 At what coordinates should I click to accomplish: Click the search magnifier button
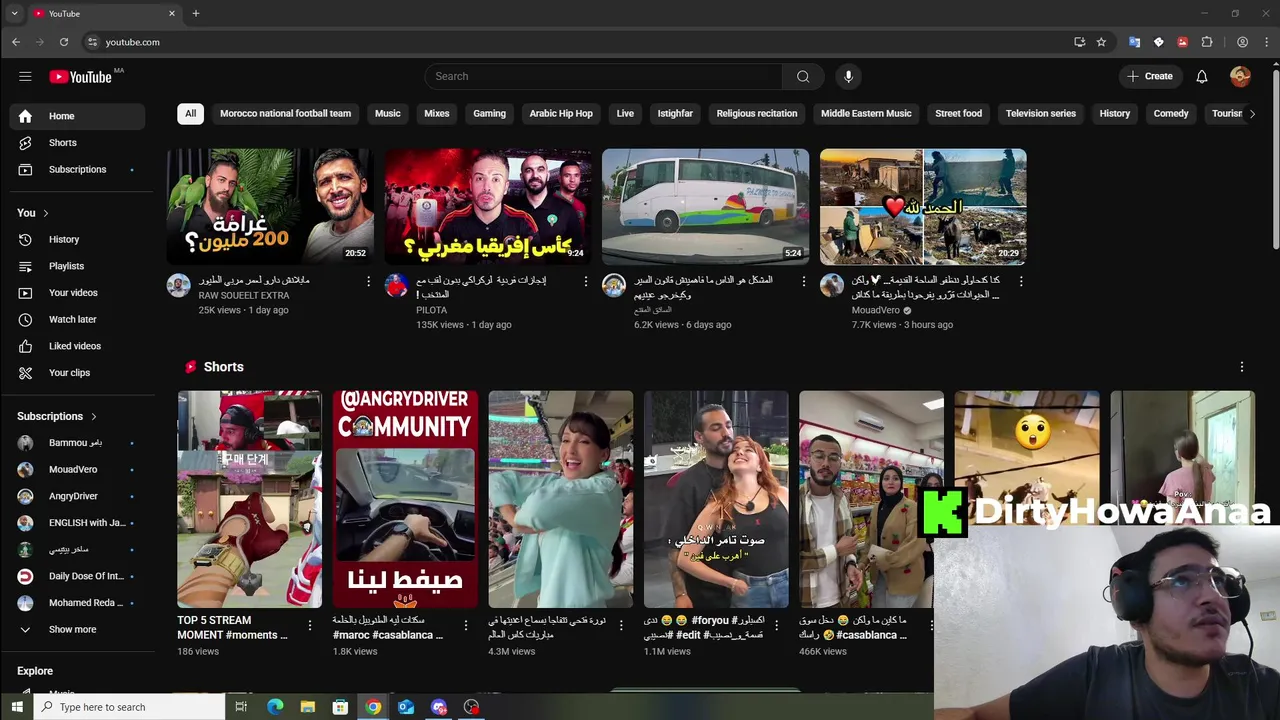[x=803, y=76]
